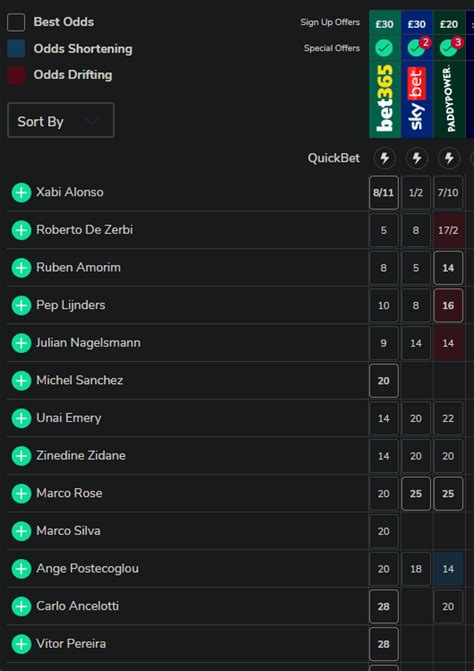
Task: Select bet365 £30 sign up offer
Action: (x=385, y=23)
